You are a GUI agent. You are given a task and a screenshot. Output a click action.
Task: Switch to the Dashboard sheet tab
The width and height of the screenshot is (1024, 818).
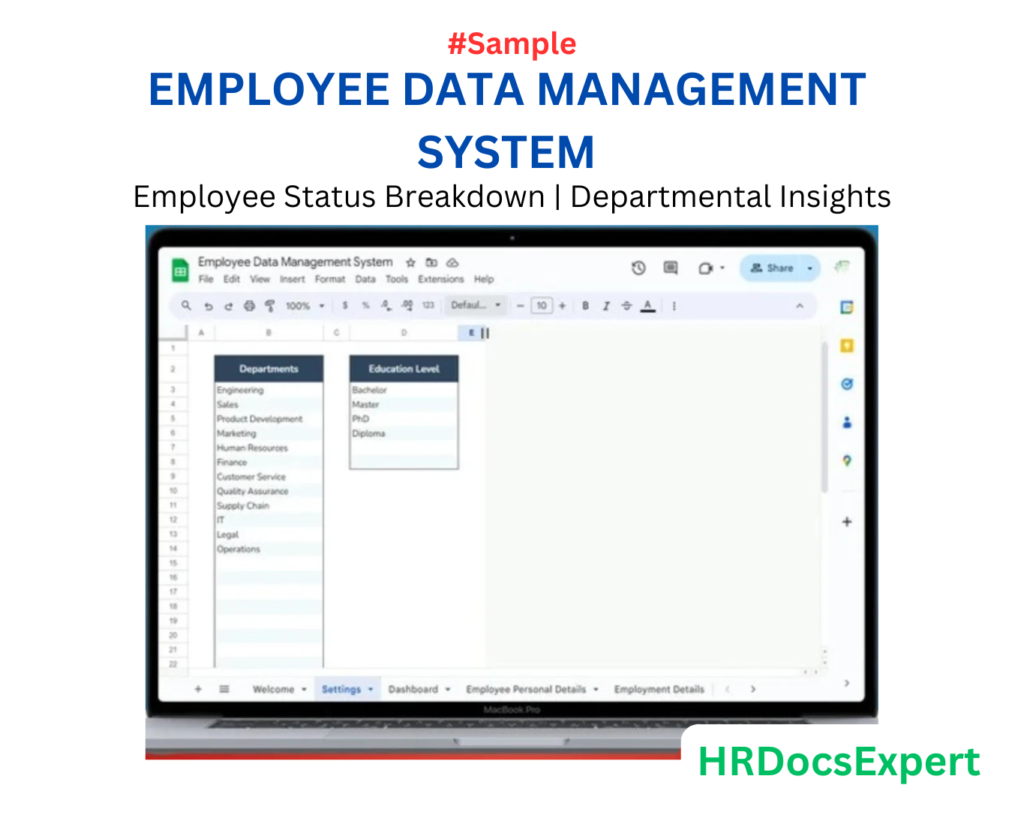point(414,689)
